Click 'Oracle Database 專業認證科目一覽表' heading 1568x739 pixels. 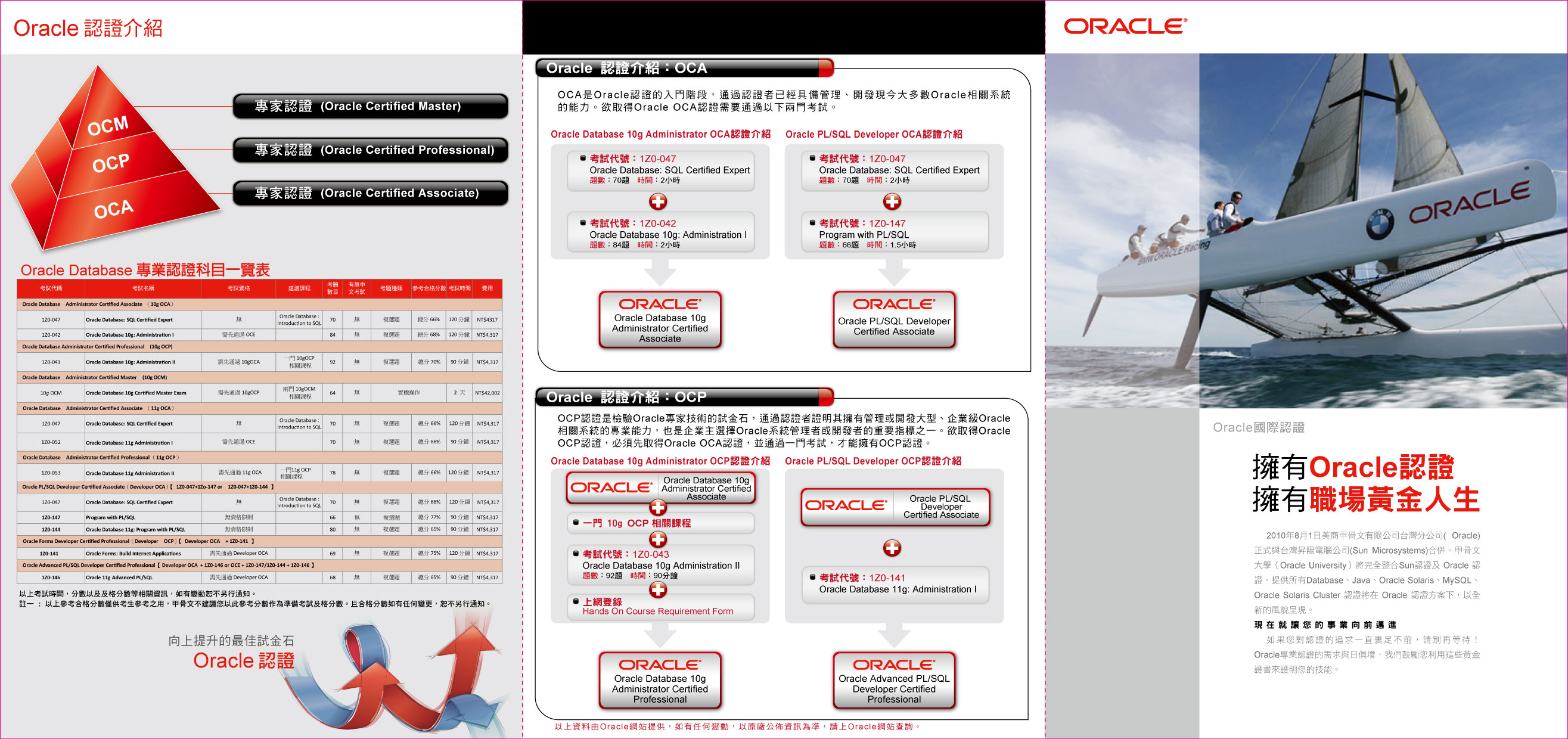(145, 269)
